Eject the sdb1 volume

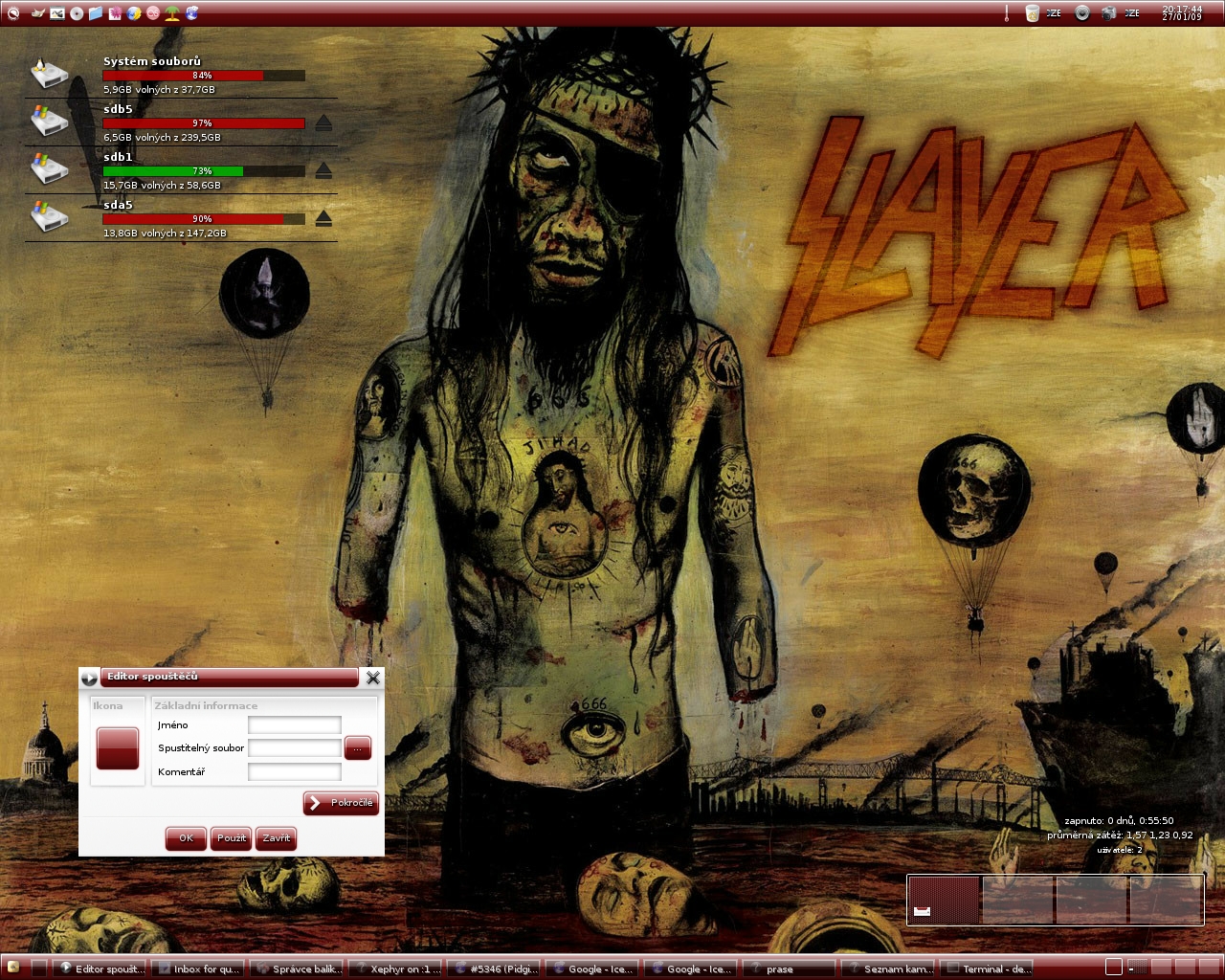click(x=323, y=170)
